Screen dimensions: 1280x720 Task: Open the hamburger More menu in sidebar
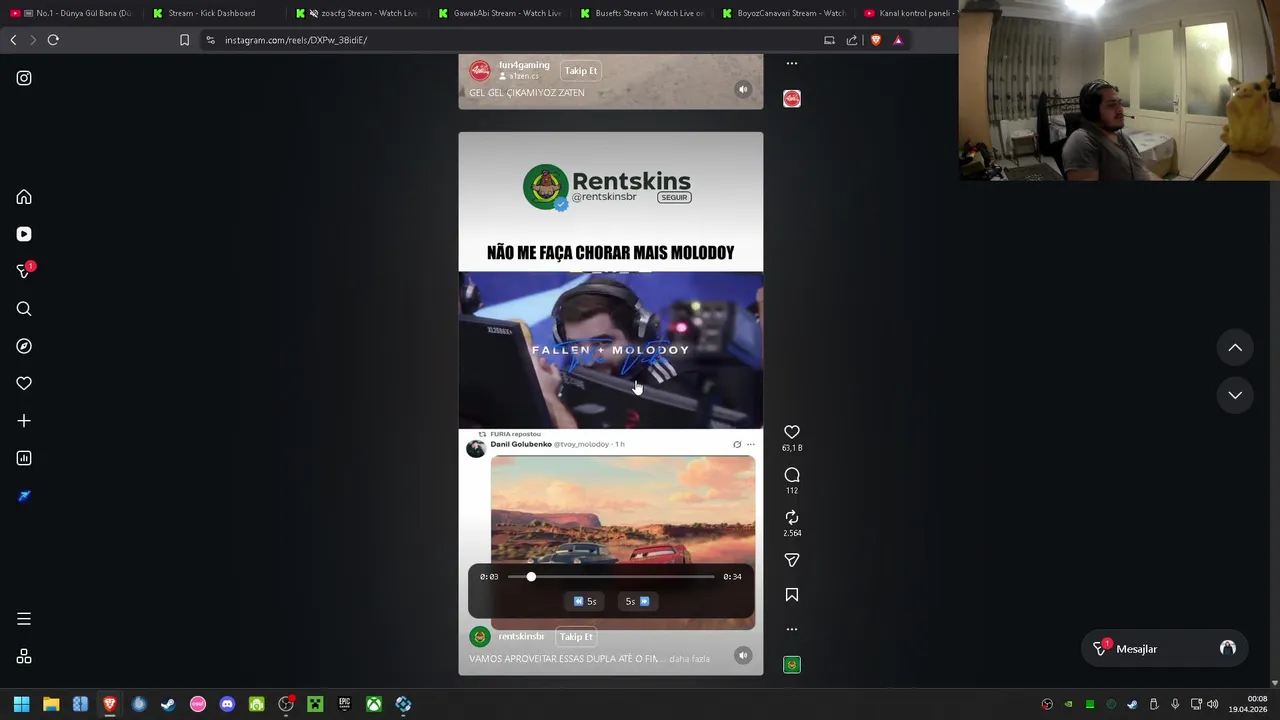24,619
